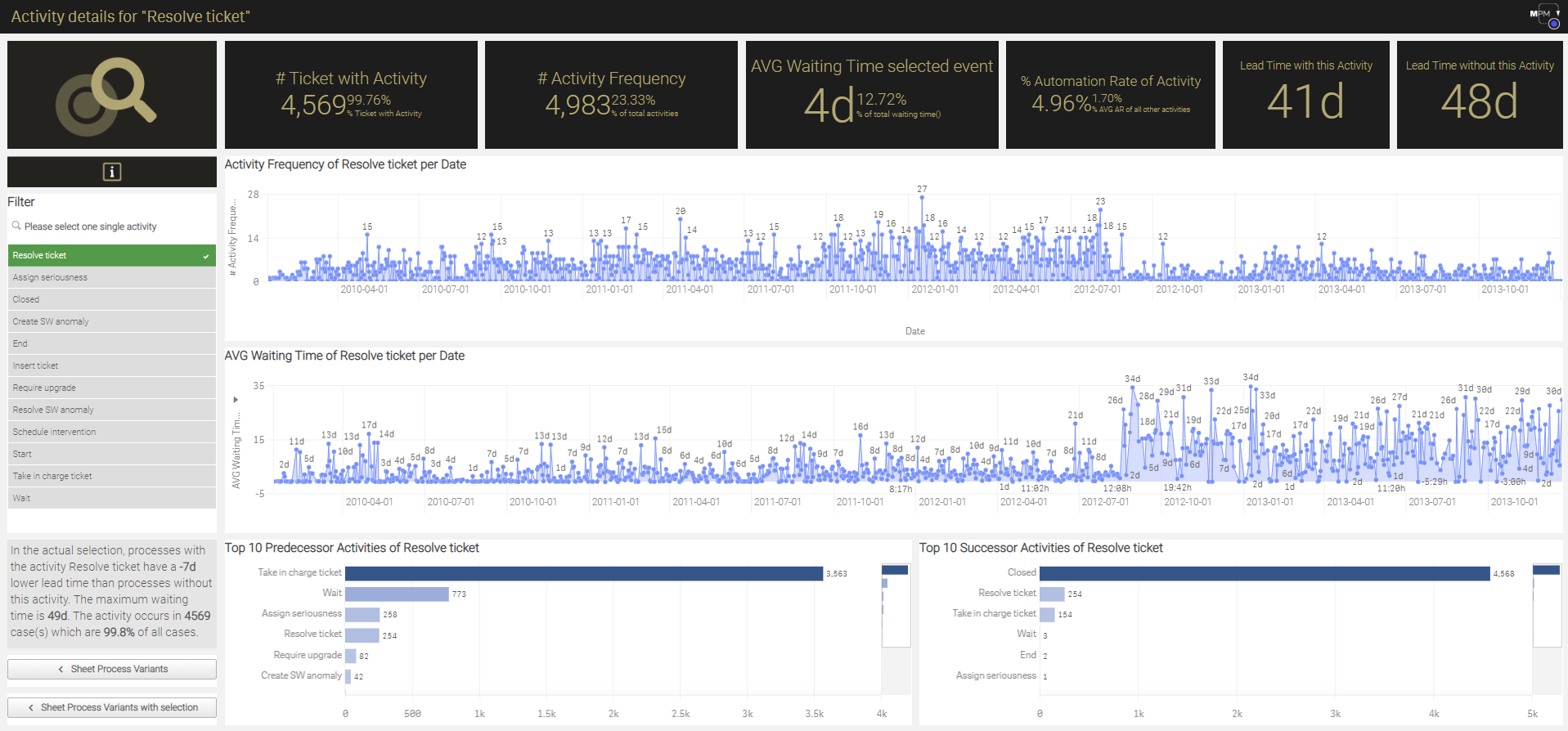Click Date axis label of frequency chart
The width and height of the screenshot is (1568, 731).
pos(914,331)
